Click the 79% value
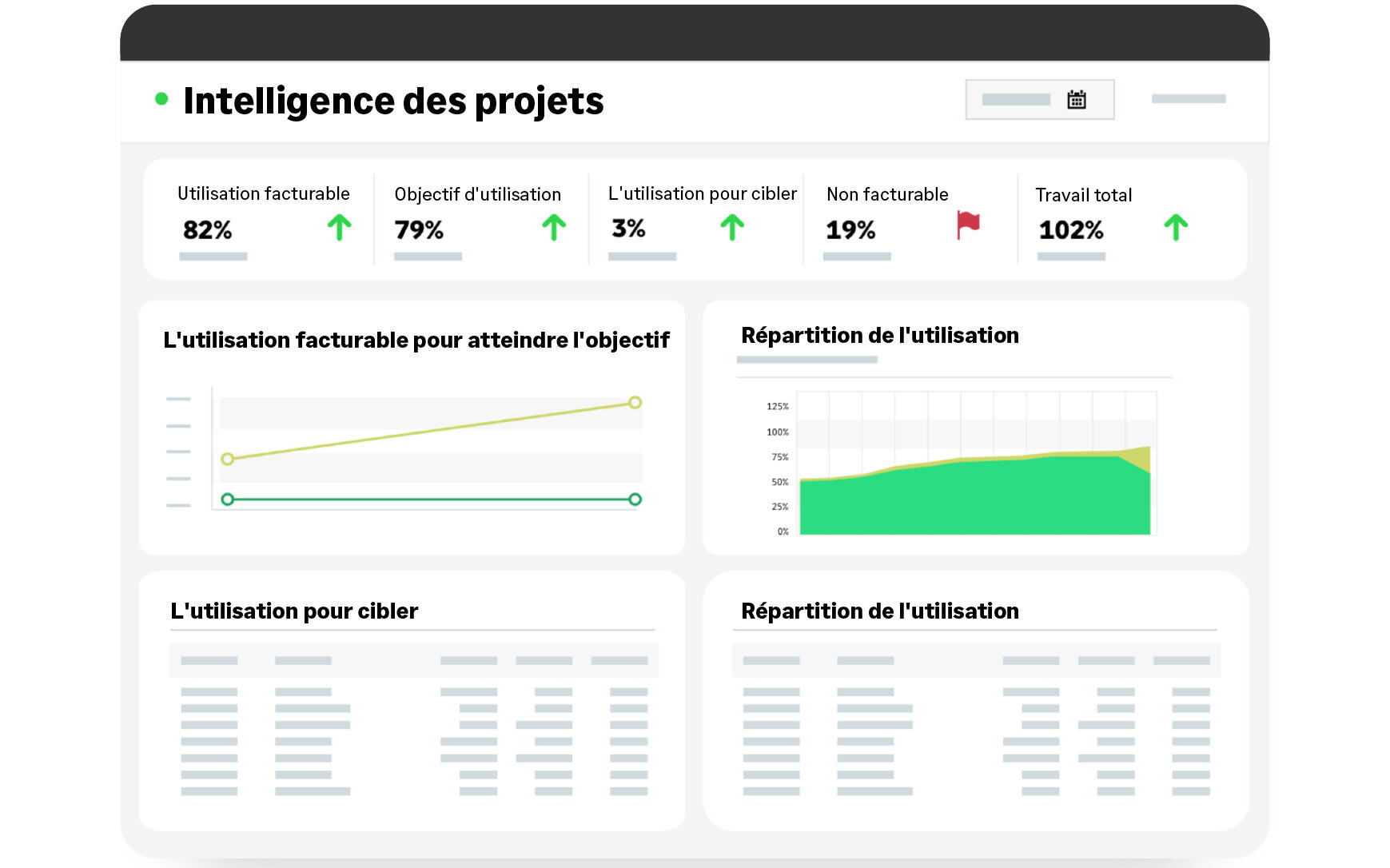 tap(419, 230)
